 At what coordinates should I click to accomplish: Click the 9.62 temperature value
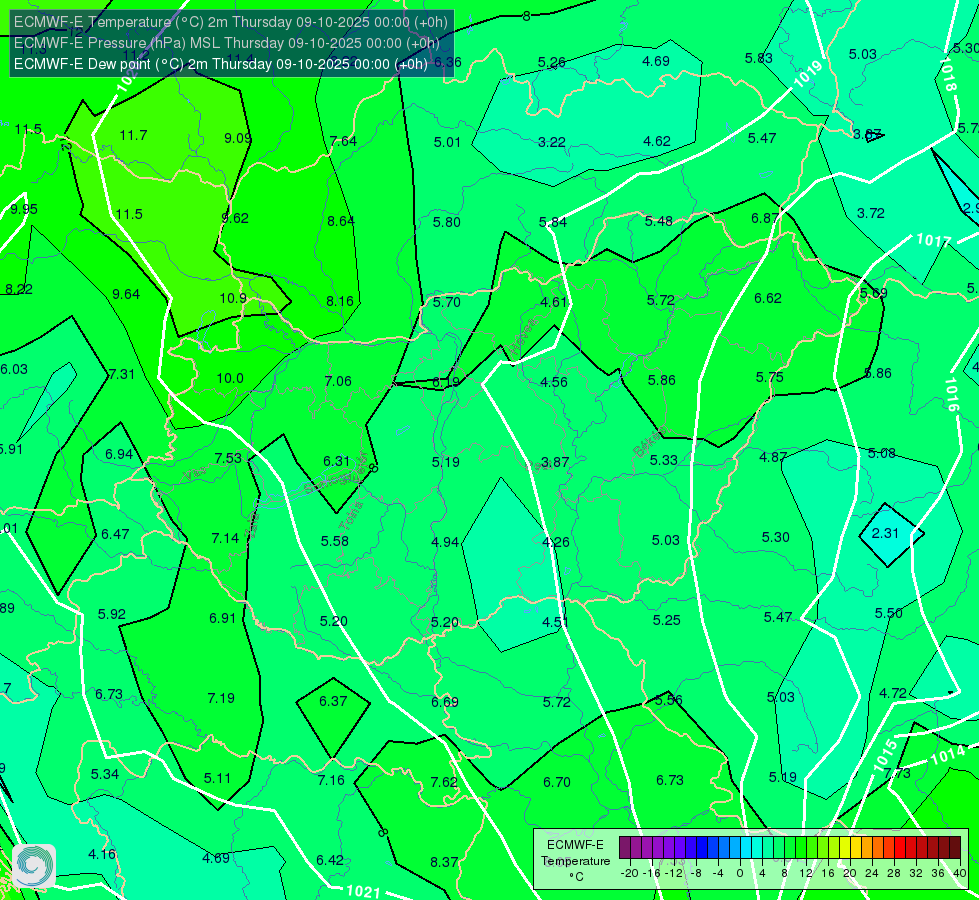(235, 218)
